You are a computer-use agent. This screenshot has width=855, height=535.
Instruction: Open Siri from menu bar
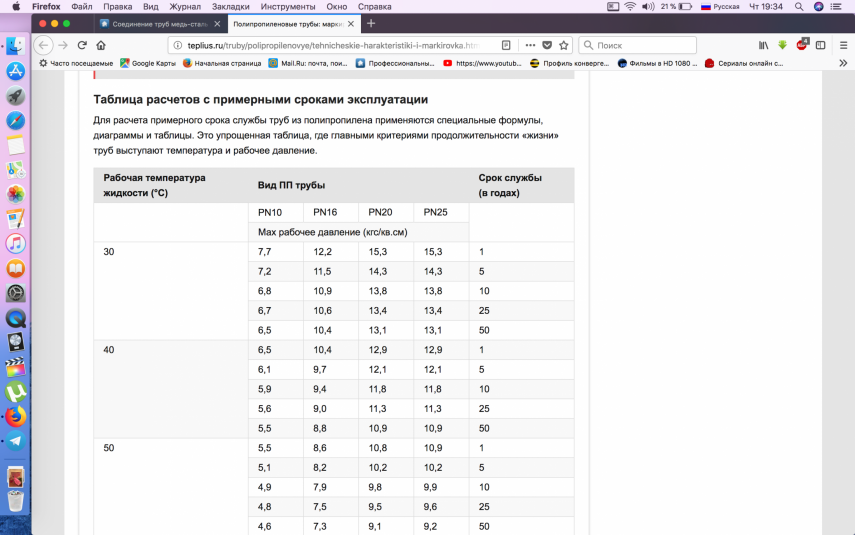pyautogui.click(x=818, y=7)
